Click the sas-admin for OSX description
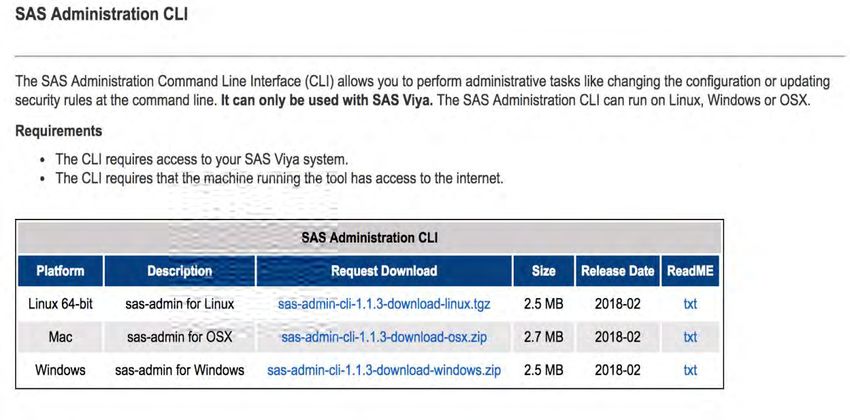 [179, 337]
